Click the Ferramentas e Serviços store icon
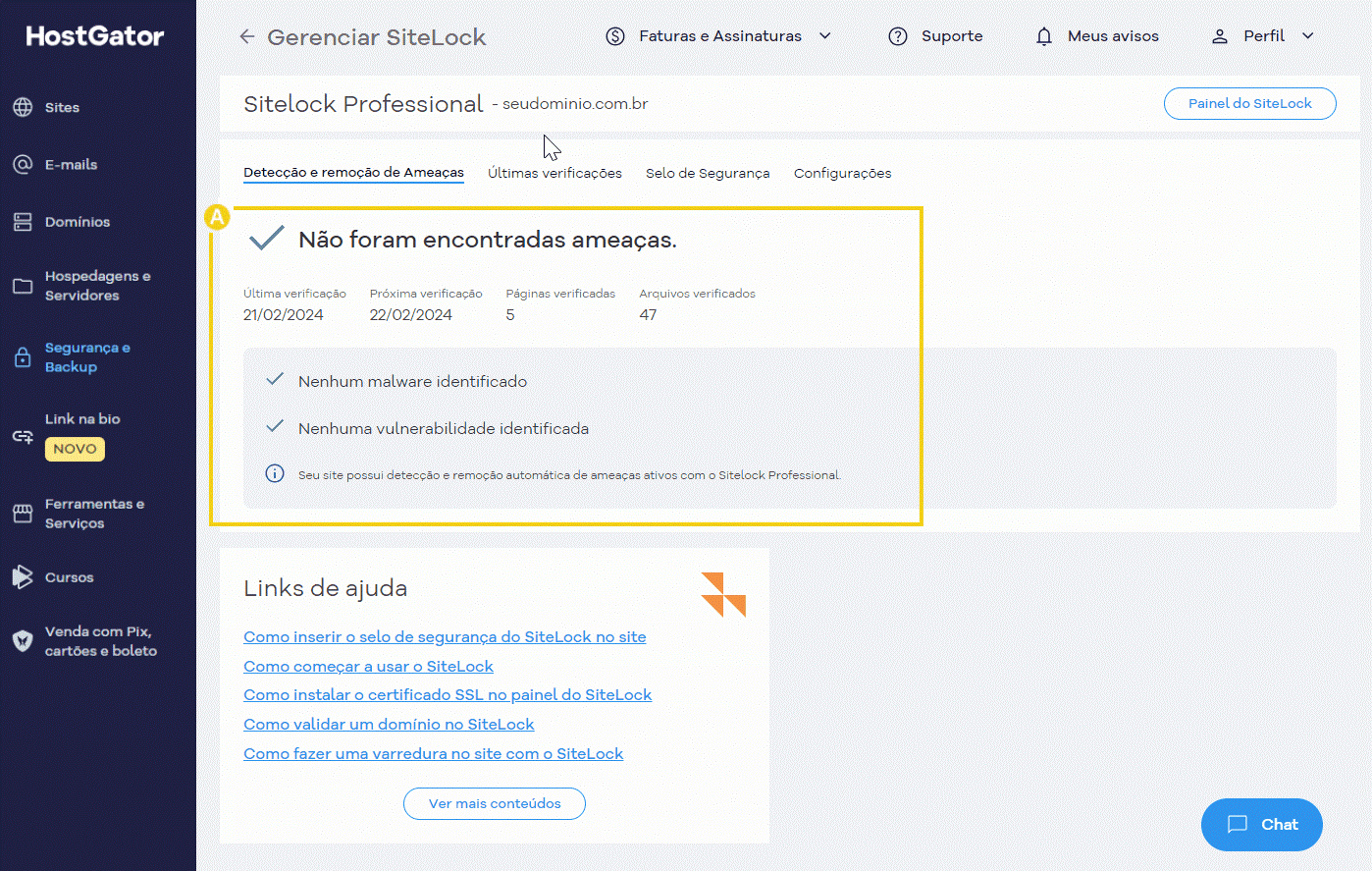The image size is (1372, 871). click(x=23, y=514)
